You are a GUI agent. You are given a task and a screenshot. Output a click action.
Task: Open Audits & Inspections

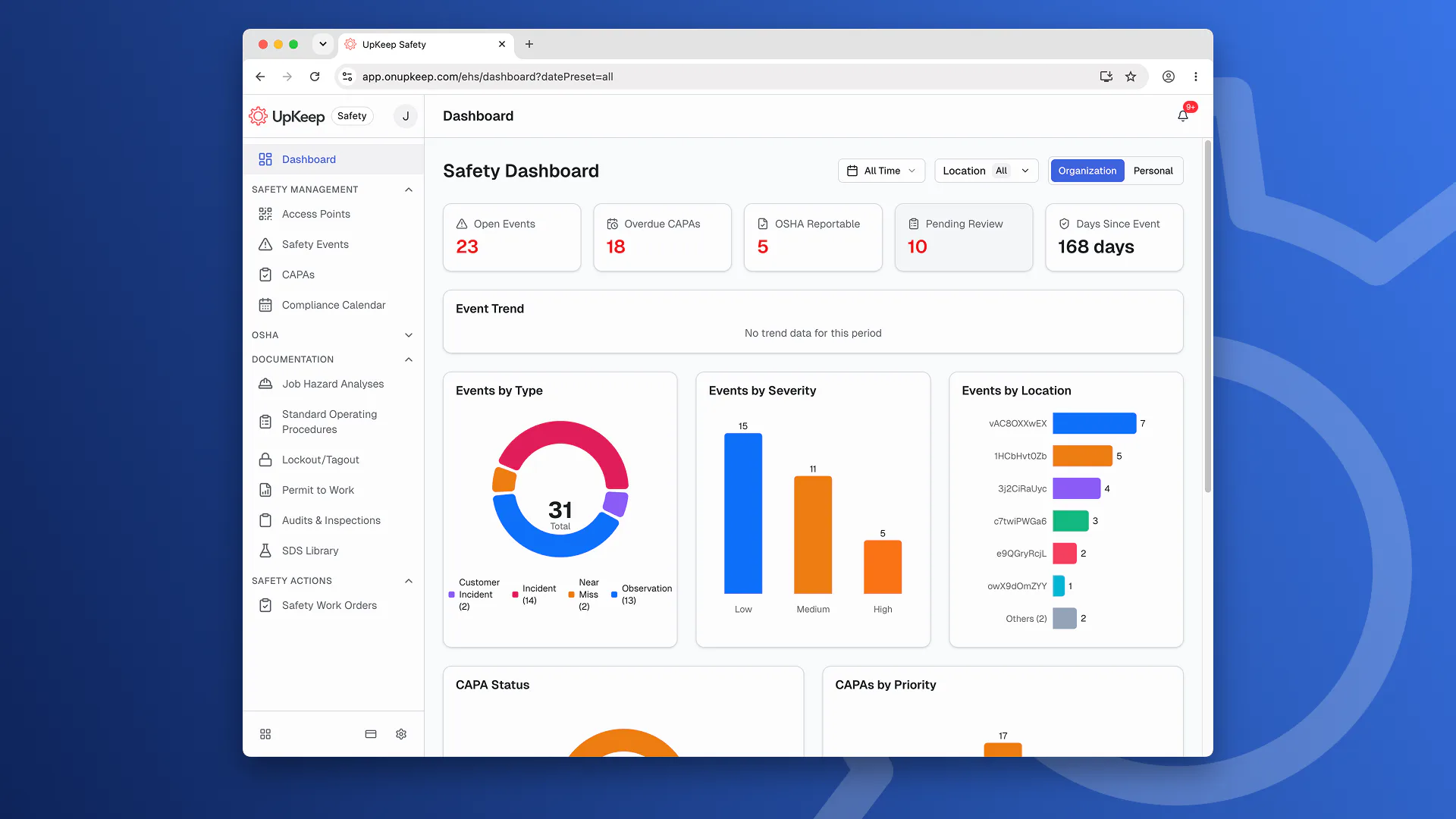[x=333, y=520]
